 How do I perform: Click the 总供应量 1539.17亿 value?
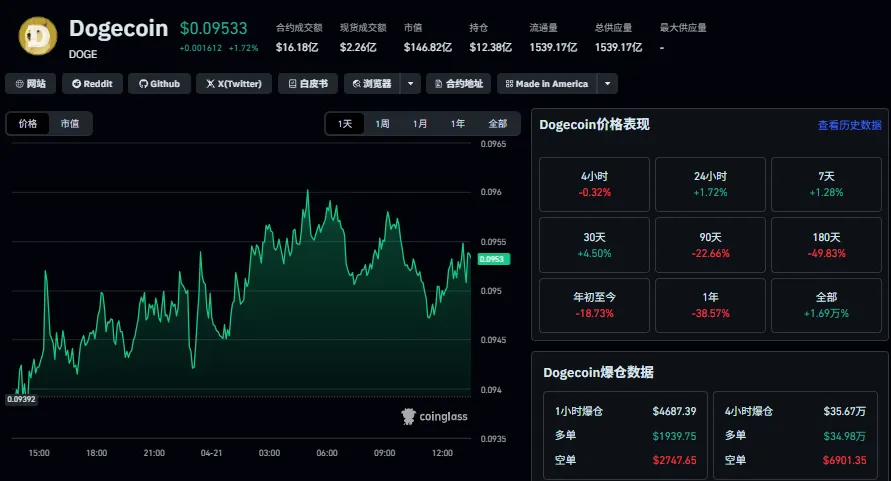point(619,47)
